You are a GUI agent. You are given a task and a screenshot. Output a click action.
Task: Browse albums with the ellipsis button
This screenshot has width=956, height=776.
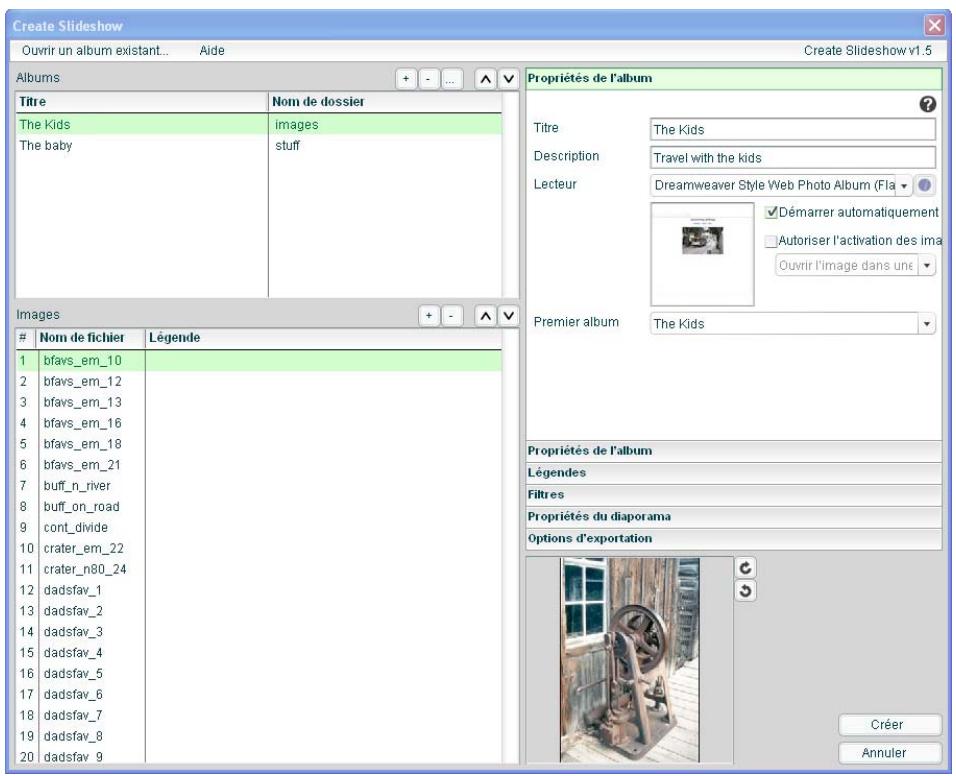[451, 79]
